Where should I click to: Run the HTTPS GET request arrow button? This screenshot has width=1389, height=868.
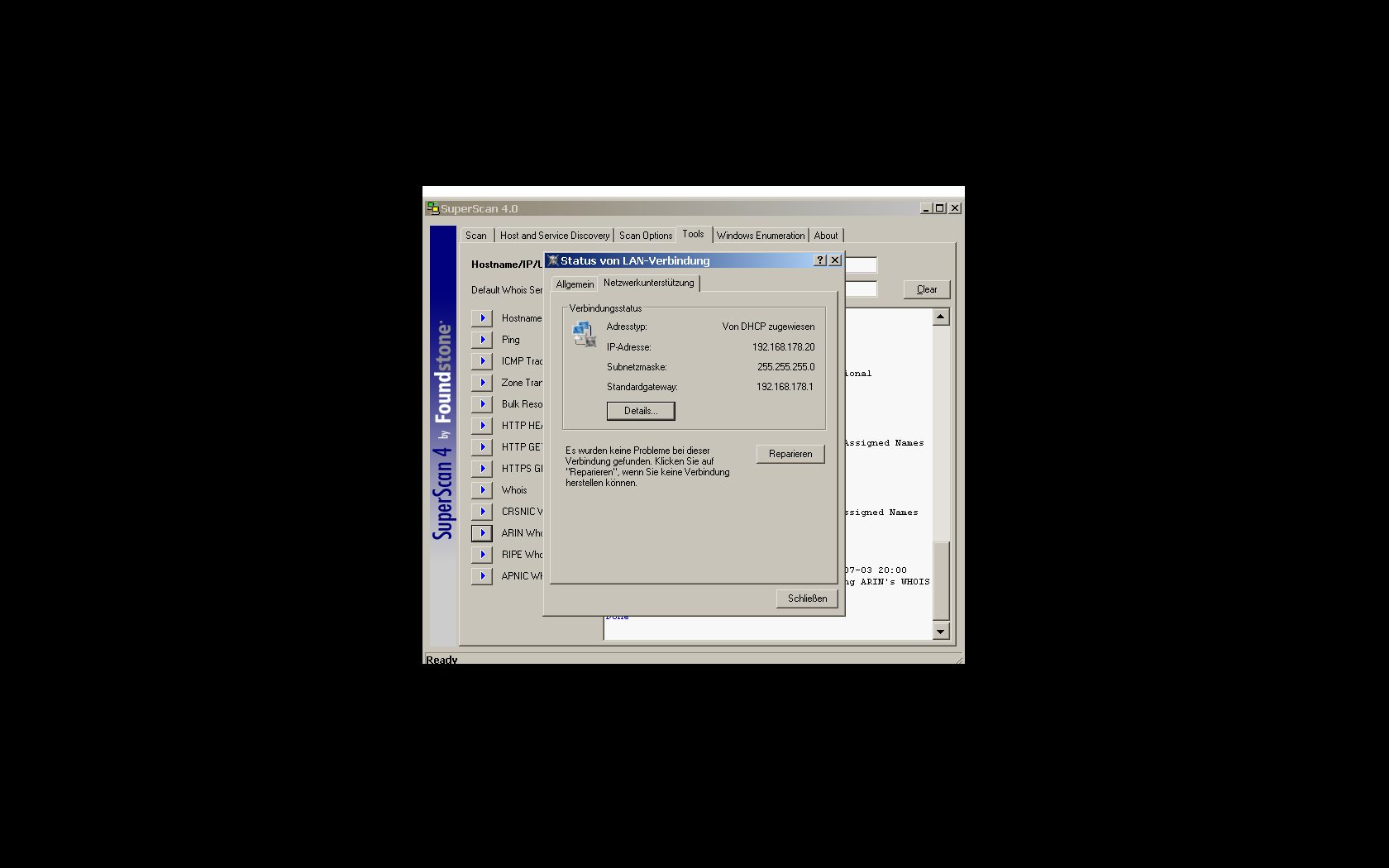click(x=482, y=469)
